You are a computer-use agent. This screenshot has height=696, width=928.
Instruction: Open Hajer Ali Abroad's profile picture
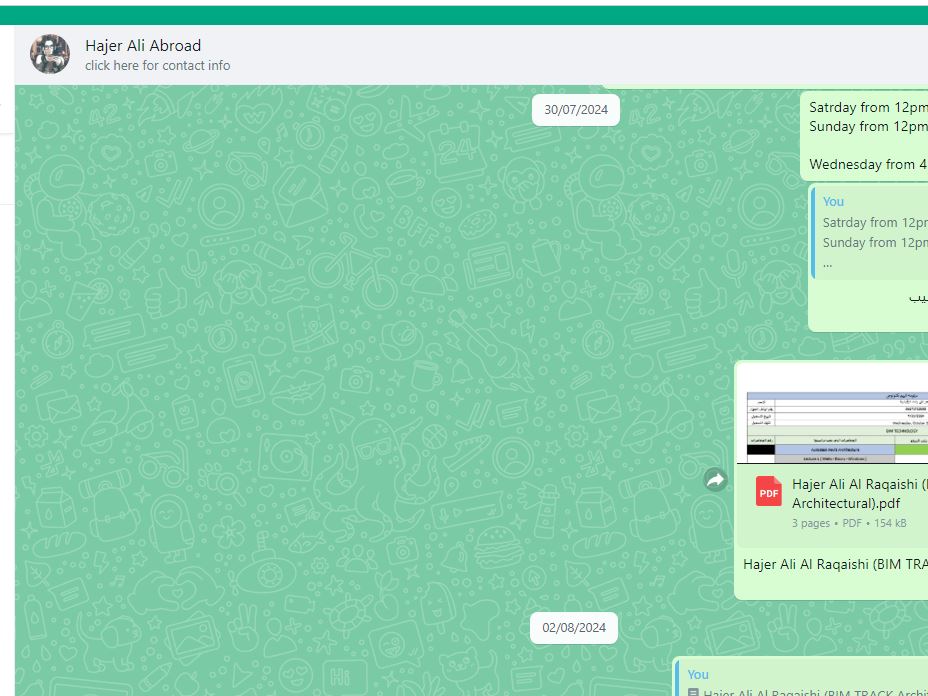tap(50, 54)
